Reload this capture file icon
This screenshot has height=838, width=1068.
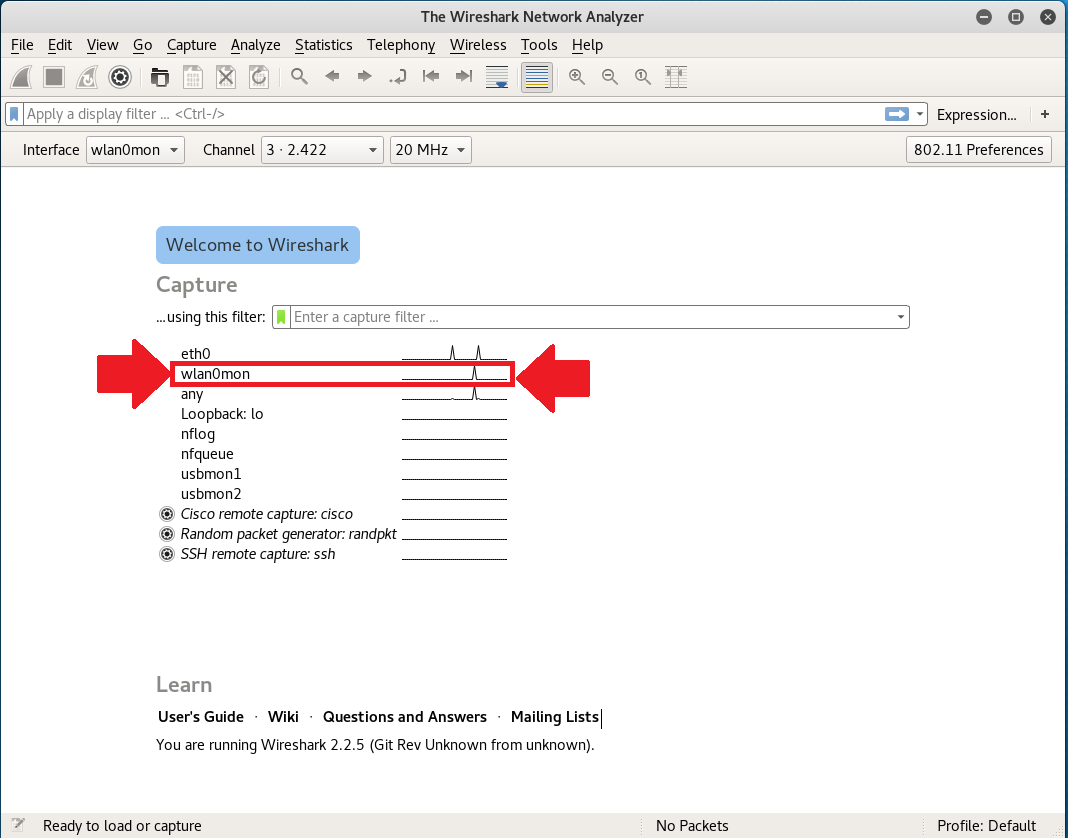tap(259, 77)
